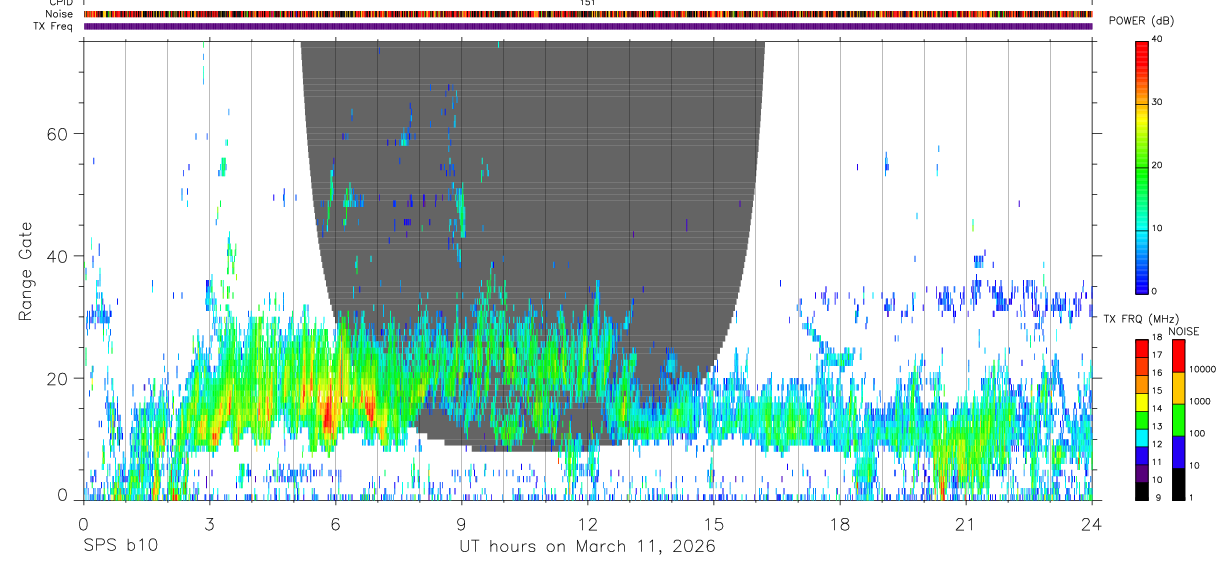Click the purple TX Freq strip bar
1228x567 pixels.
[x=588, y=26]
